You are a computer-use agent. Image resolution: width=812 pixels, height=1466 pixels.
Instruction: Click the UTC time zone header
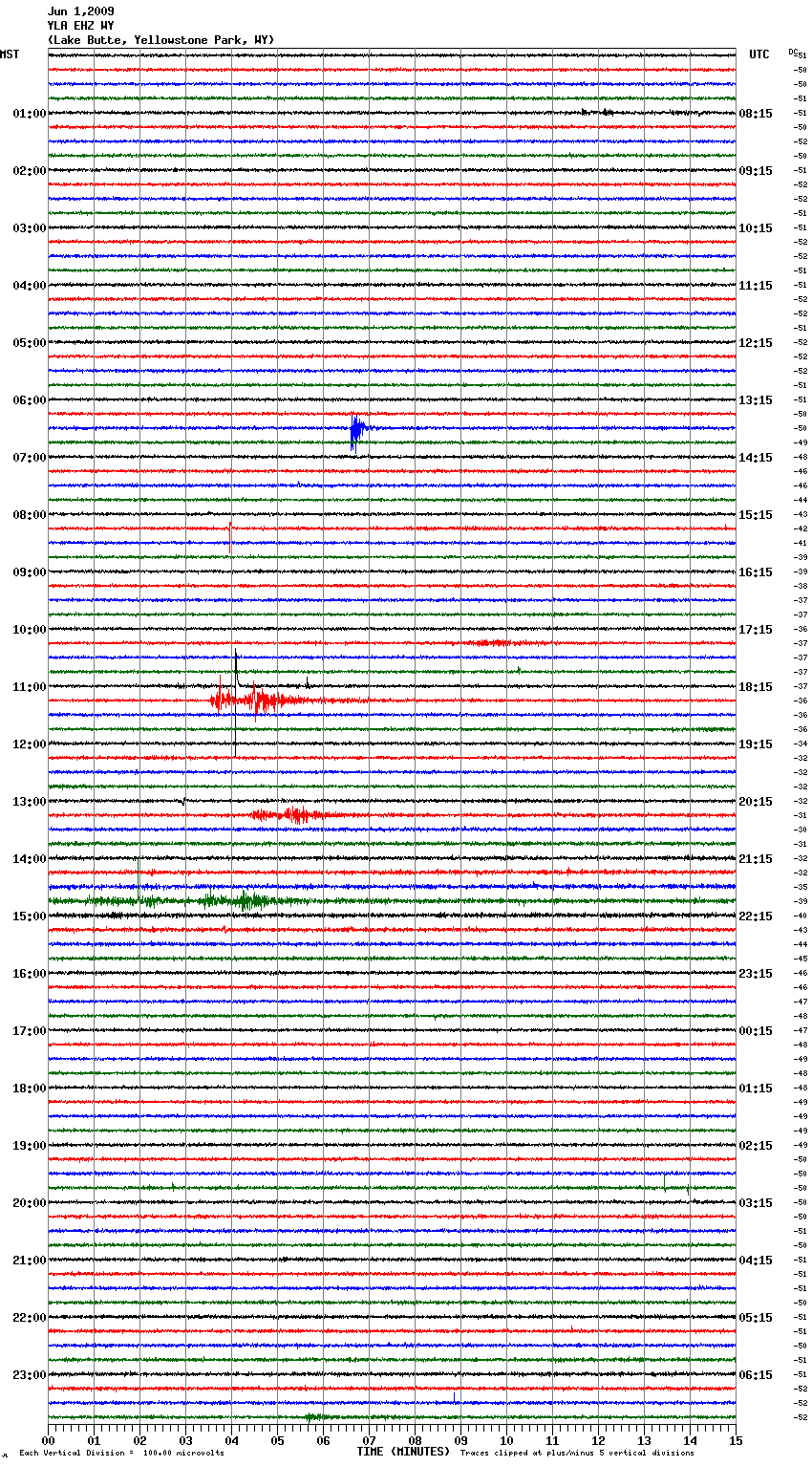pyautogui.click(x=759, y=54)
